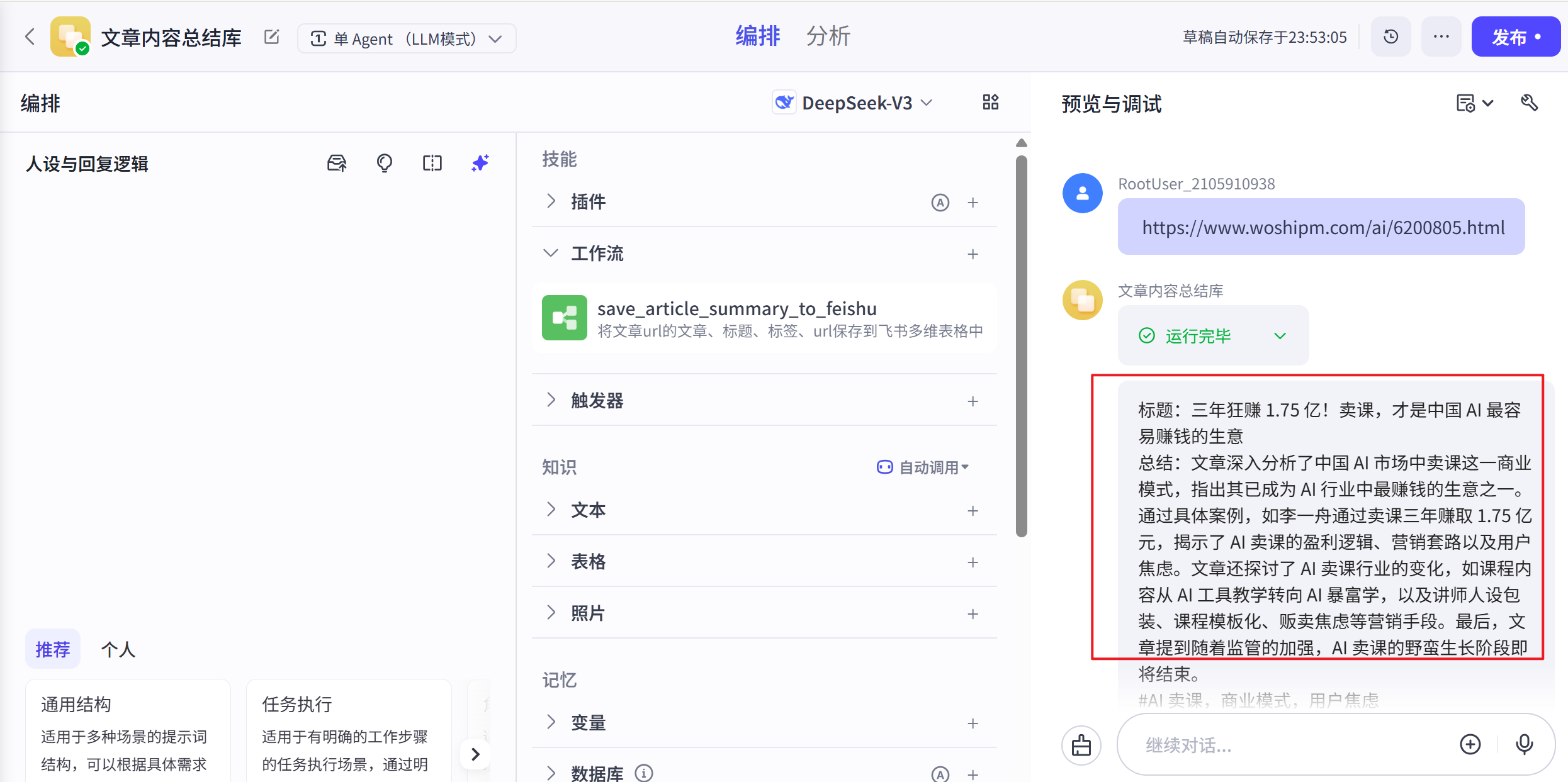
Task: Expand the 运行完毕 run status
Action: pyautogui.click(x=1280, y=336)
